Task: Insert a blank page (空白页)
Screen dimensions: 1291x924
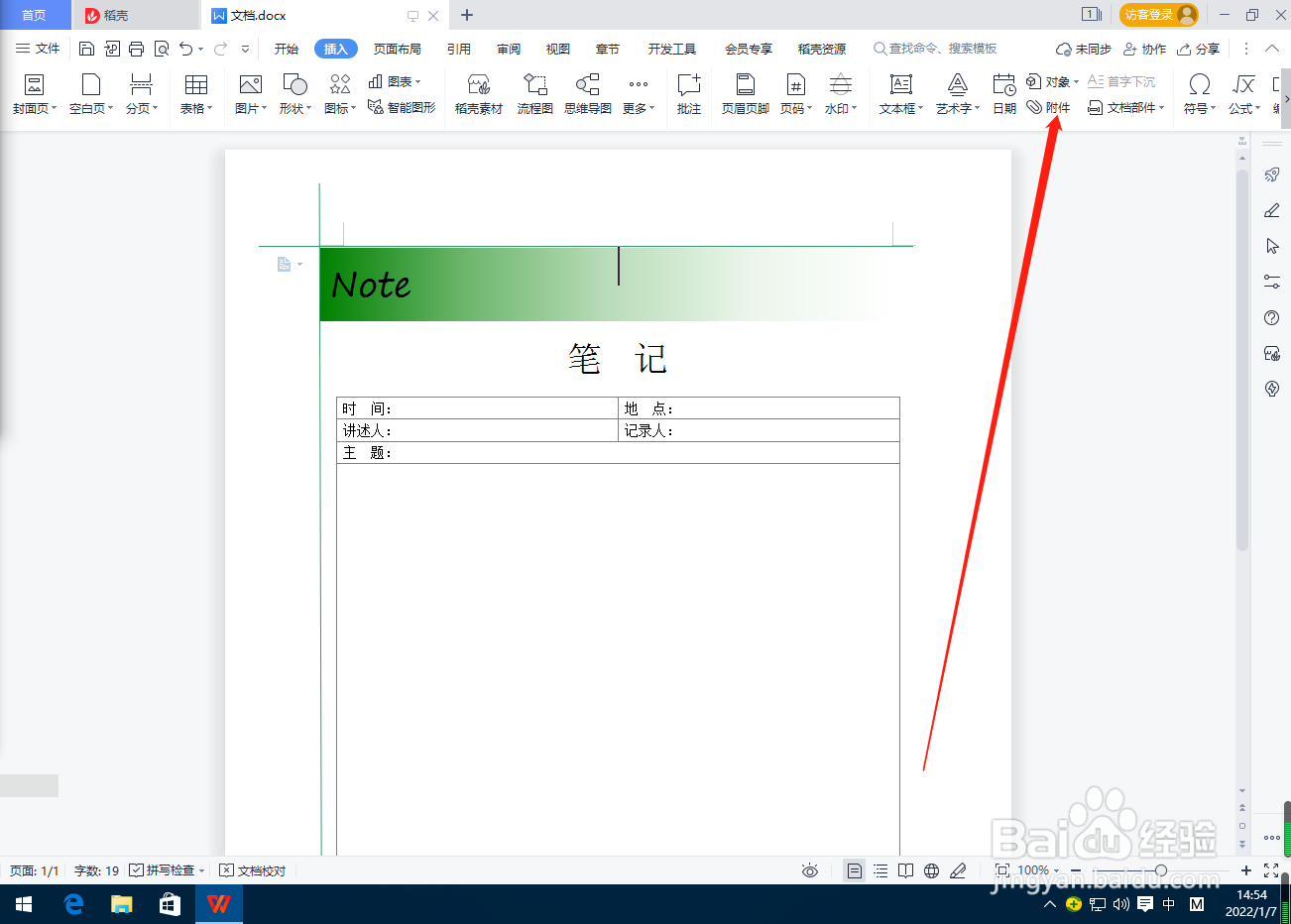Action: tap(91, 94)
